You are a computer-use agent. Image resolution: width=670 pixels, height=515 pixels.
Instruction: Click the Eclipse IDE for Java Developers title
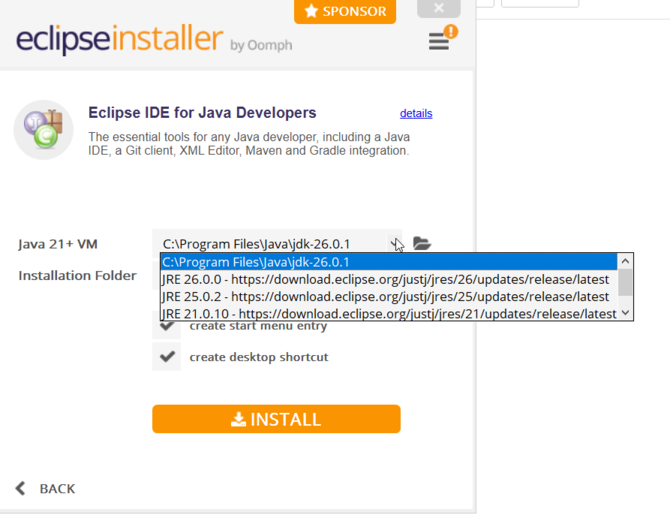pyautogui.click(x=202, y=113)
